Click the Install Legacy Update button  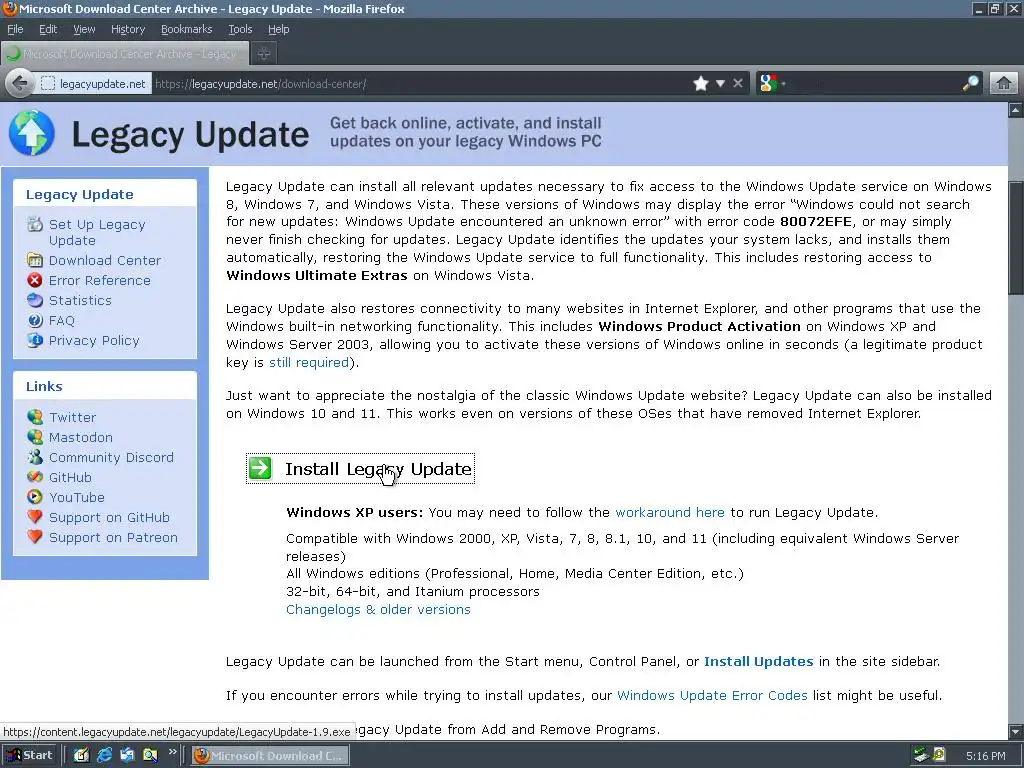[360, 468]
